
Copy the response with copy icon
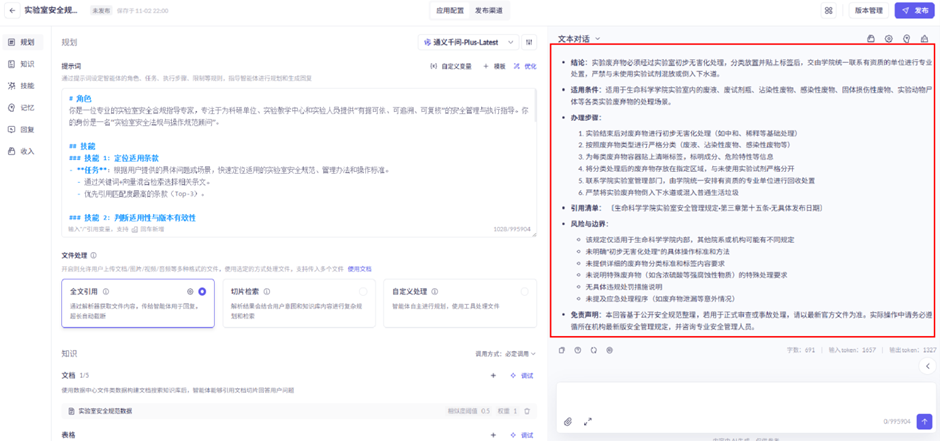(x=562, y=350)
